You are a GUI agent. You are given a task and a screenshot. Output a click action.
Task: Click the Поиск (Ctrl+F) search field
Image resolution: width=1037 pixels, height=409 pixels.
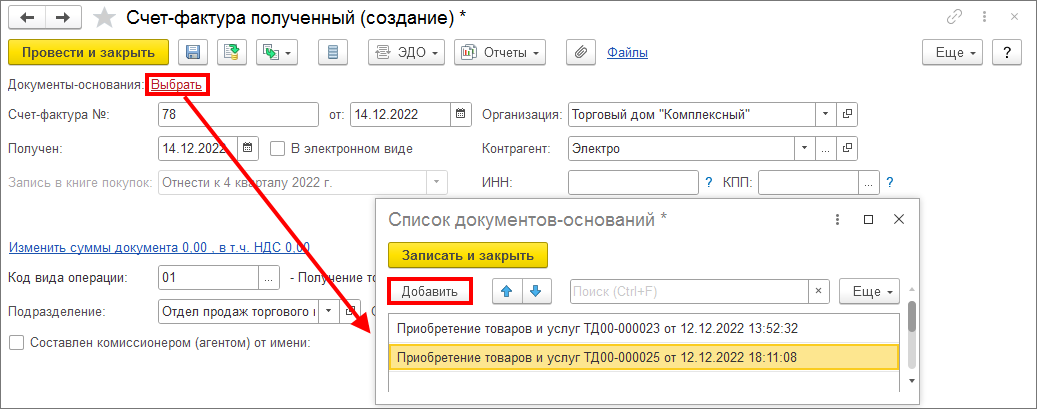688,291
